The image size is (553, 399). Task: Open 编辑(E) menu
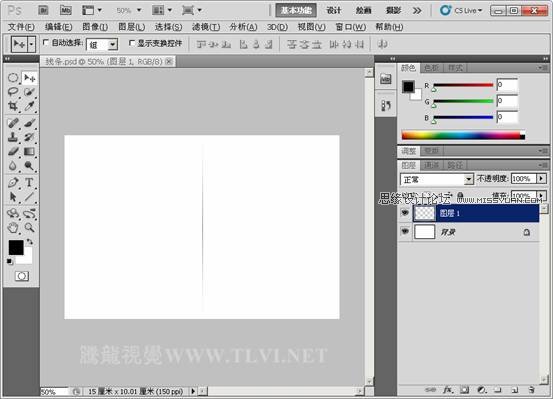[59, 27]
